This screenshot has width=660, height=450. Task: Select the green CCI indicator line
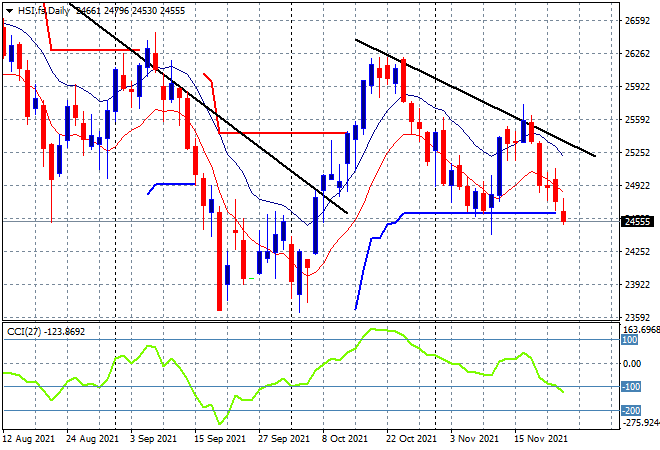click(x=284, y=377)
